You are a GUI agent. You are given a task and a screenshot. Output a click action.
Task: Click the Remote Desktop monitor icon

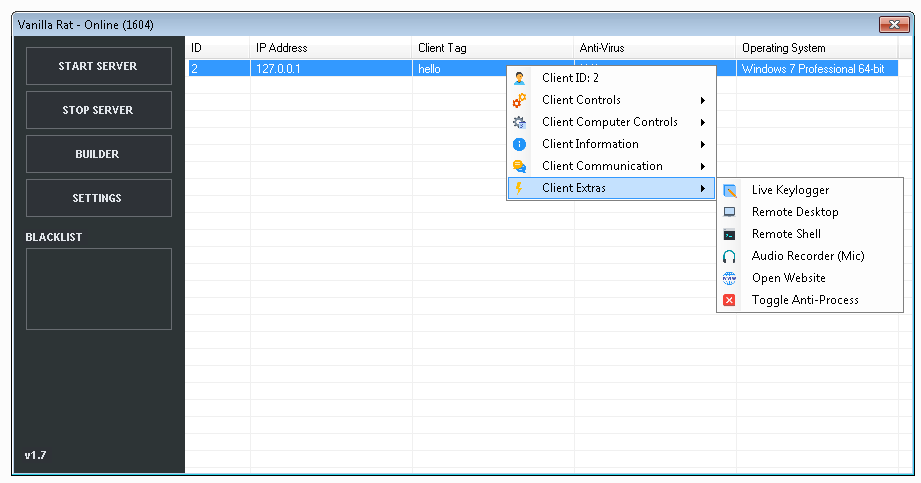tap(730, 212)
